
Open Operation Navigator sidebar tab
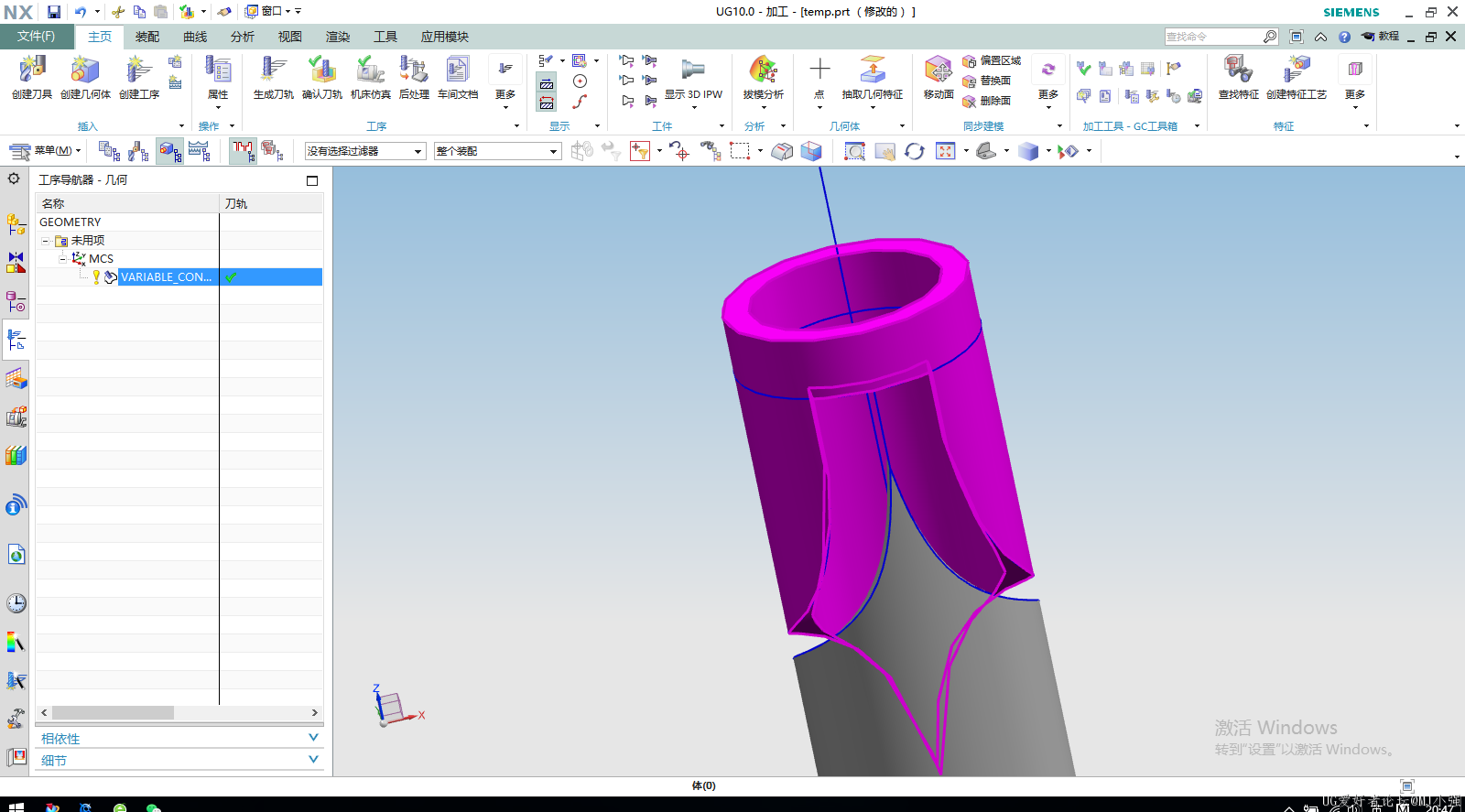16,340
